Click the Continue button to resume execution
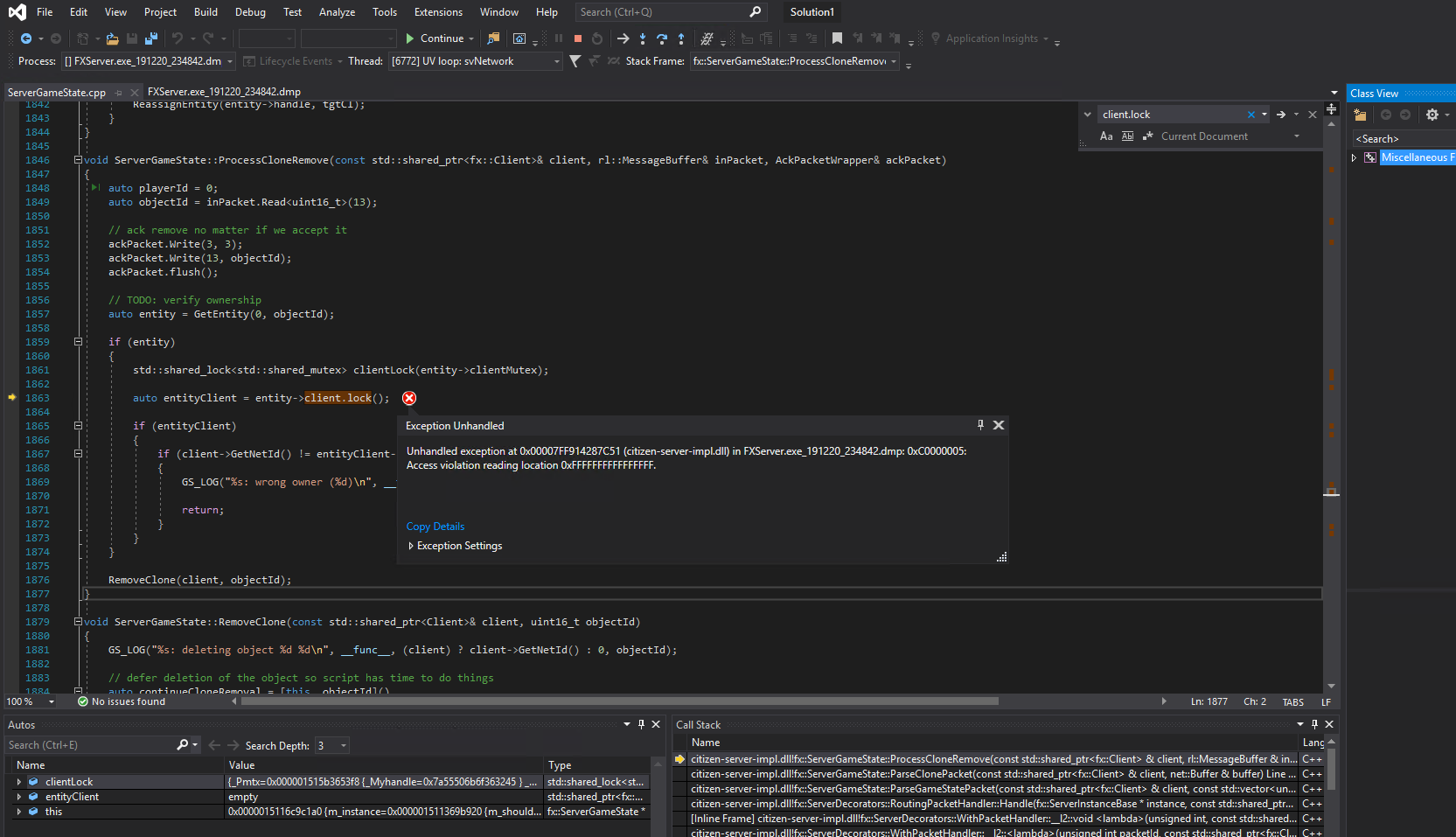1456x837 pixels. [440, 38]
